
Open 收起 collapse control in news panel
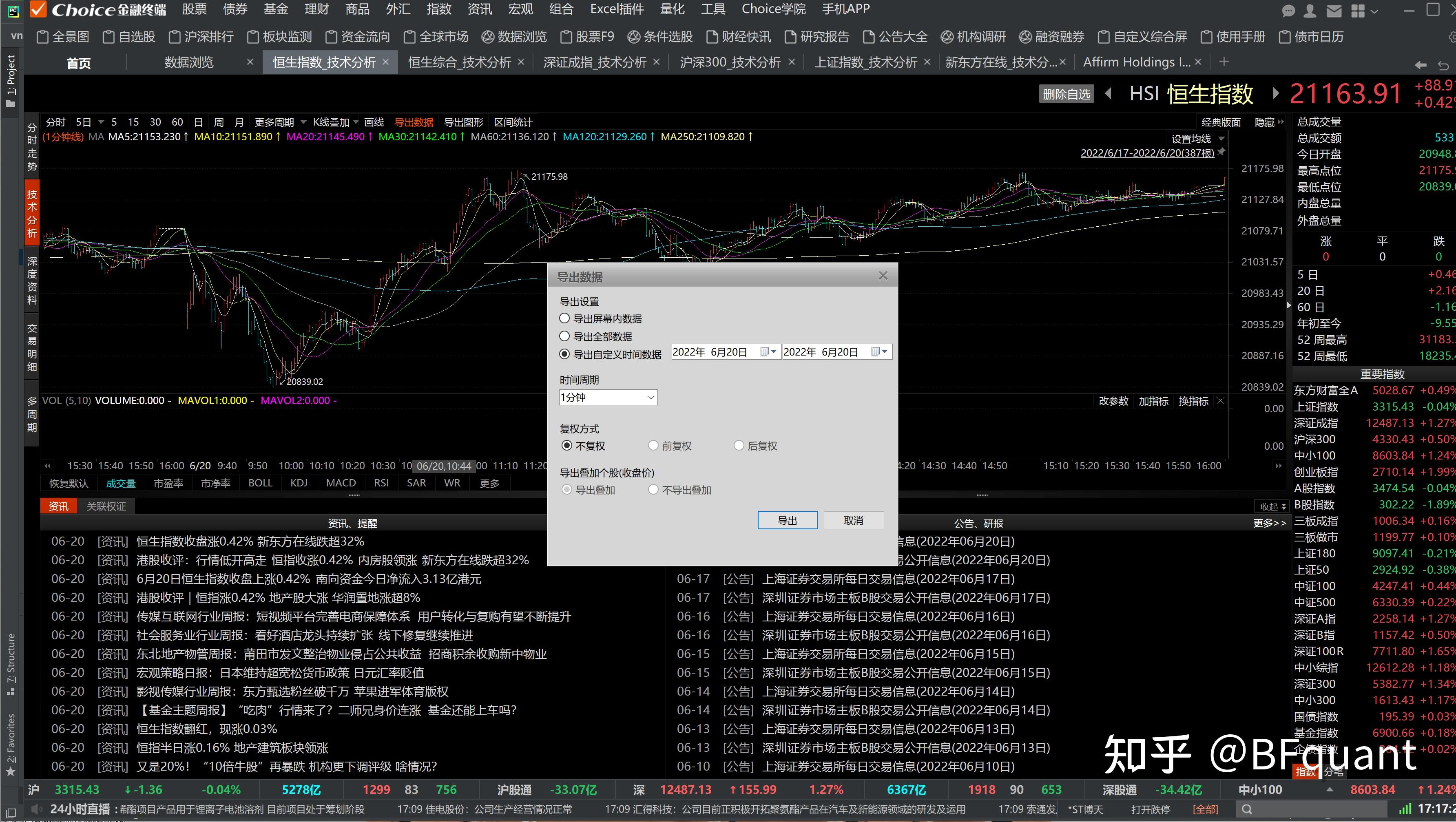coord(1273,507)
